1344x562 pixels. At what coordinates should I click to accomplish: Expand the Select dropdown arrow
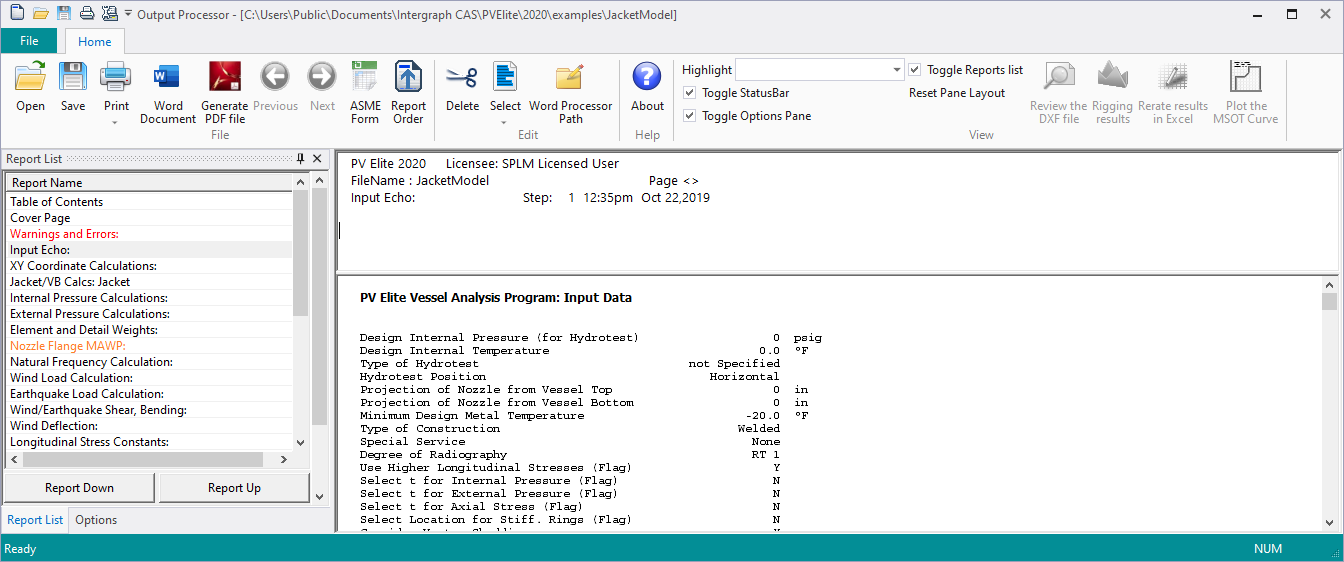tap(504, 123)
